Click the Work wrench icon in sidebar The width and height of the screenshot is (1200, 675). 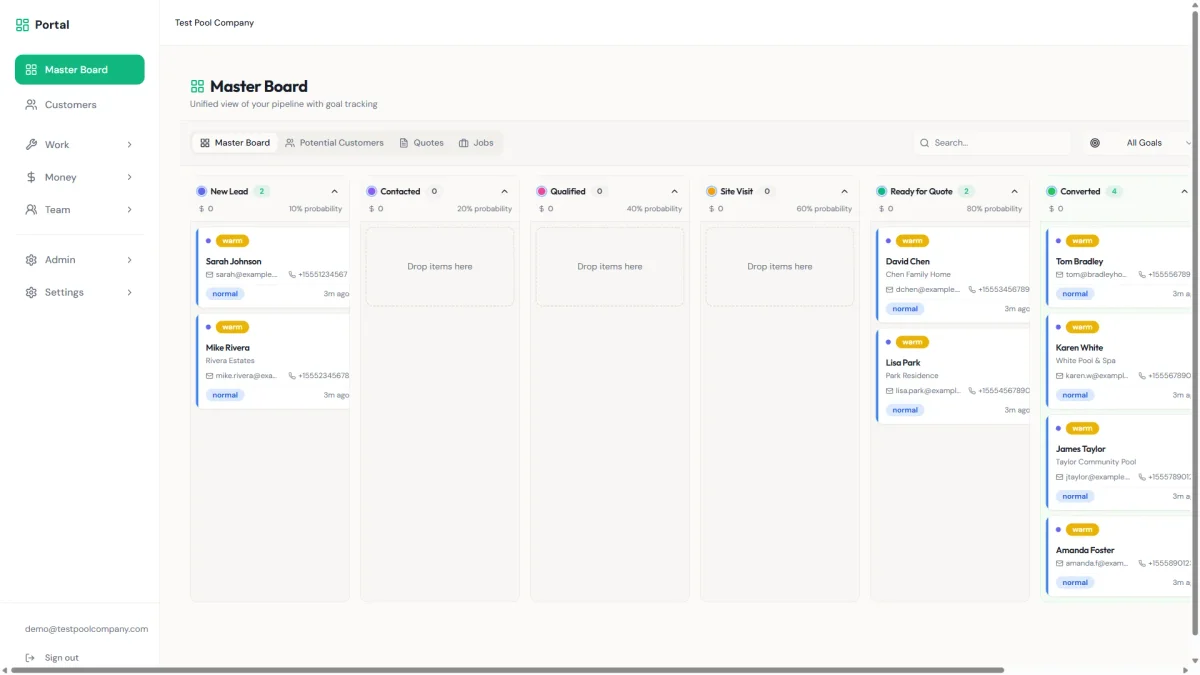31,144
